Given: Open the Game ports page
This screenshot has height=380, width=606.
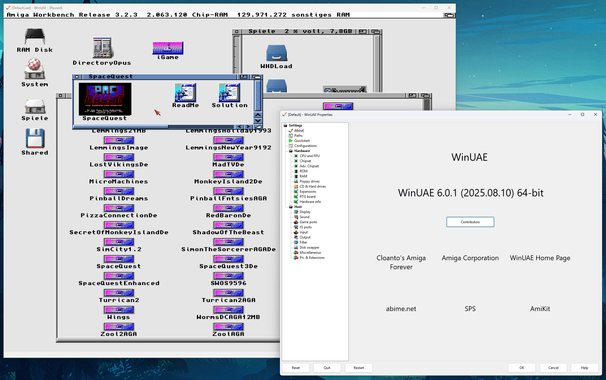Looking at the screenshot, I should pos(308,222).
